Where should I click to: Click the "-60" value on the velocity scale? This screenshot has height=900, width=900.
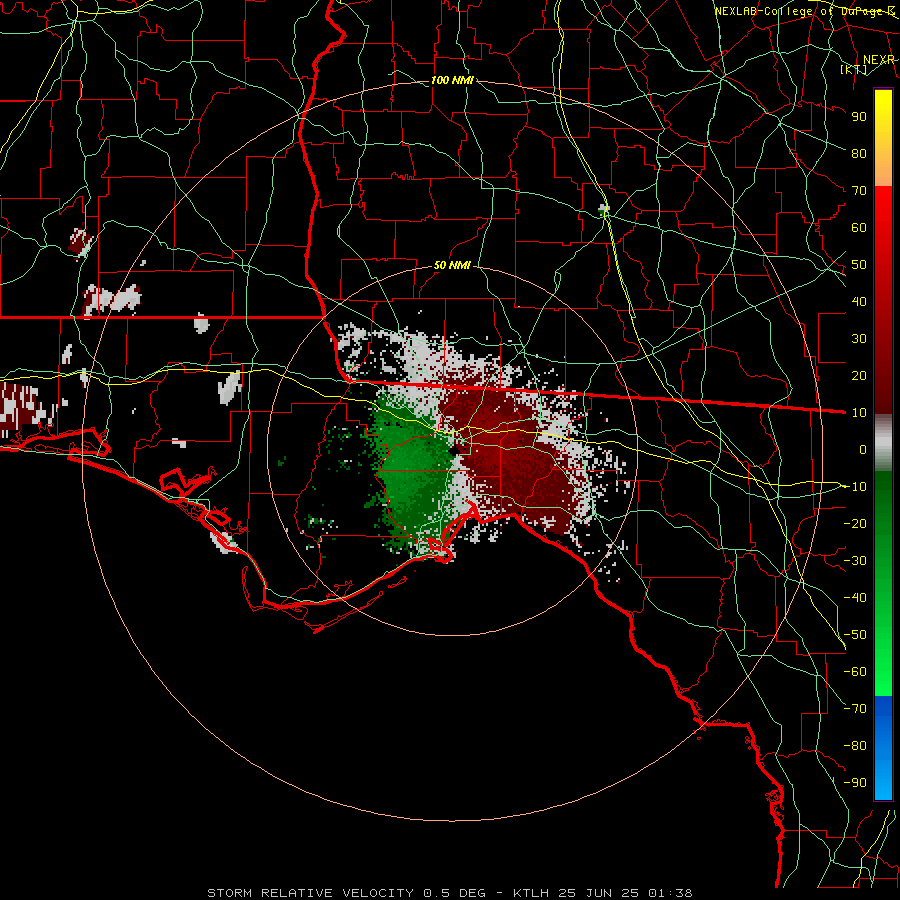pyautogui.click(x=855, y=672)
